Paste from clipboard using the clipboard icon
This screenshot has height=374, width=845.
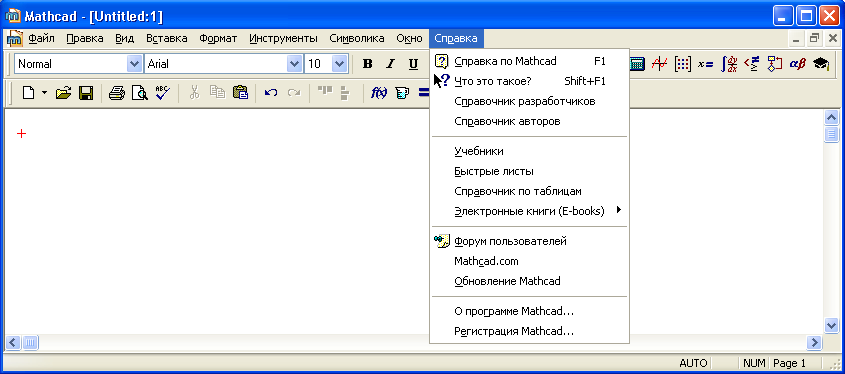point(240,93)
